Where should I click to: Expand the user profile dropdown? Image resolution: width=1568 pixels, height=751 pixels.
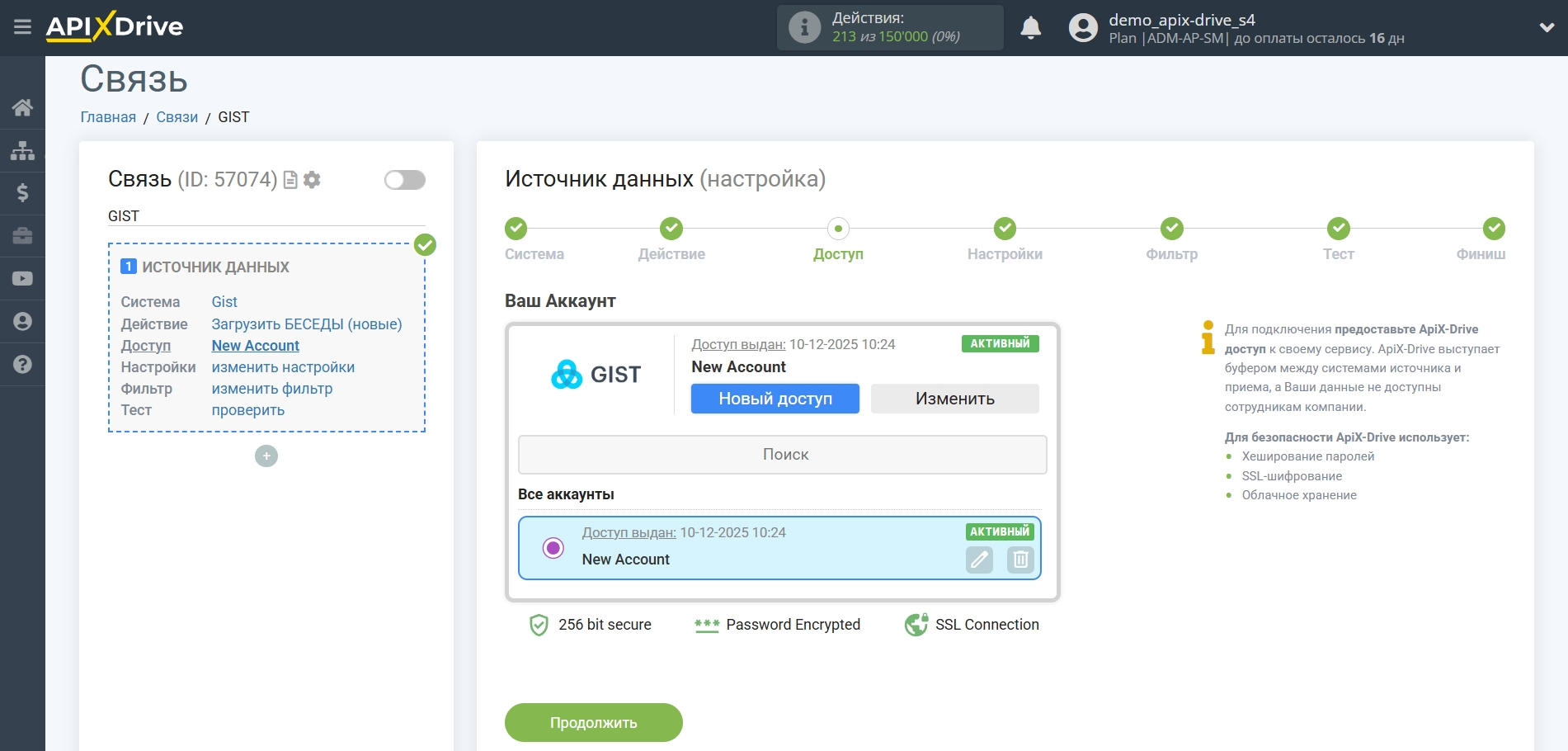1547,26
